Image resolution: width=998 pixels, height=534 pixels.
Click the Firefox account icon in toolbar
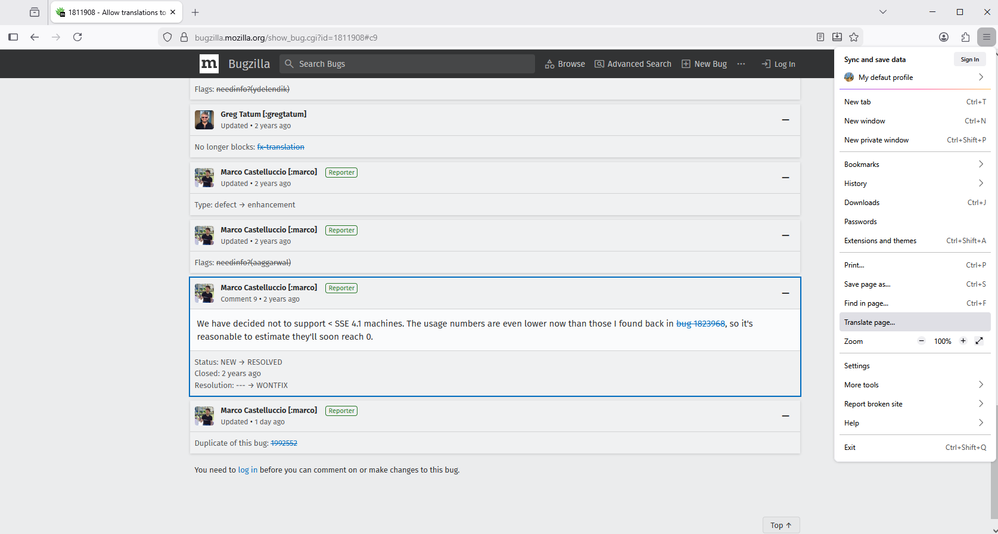pos(943,37)
